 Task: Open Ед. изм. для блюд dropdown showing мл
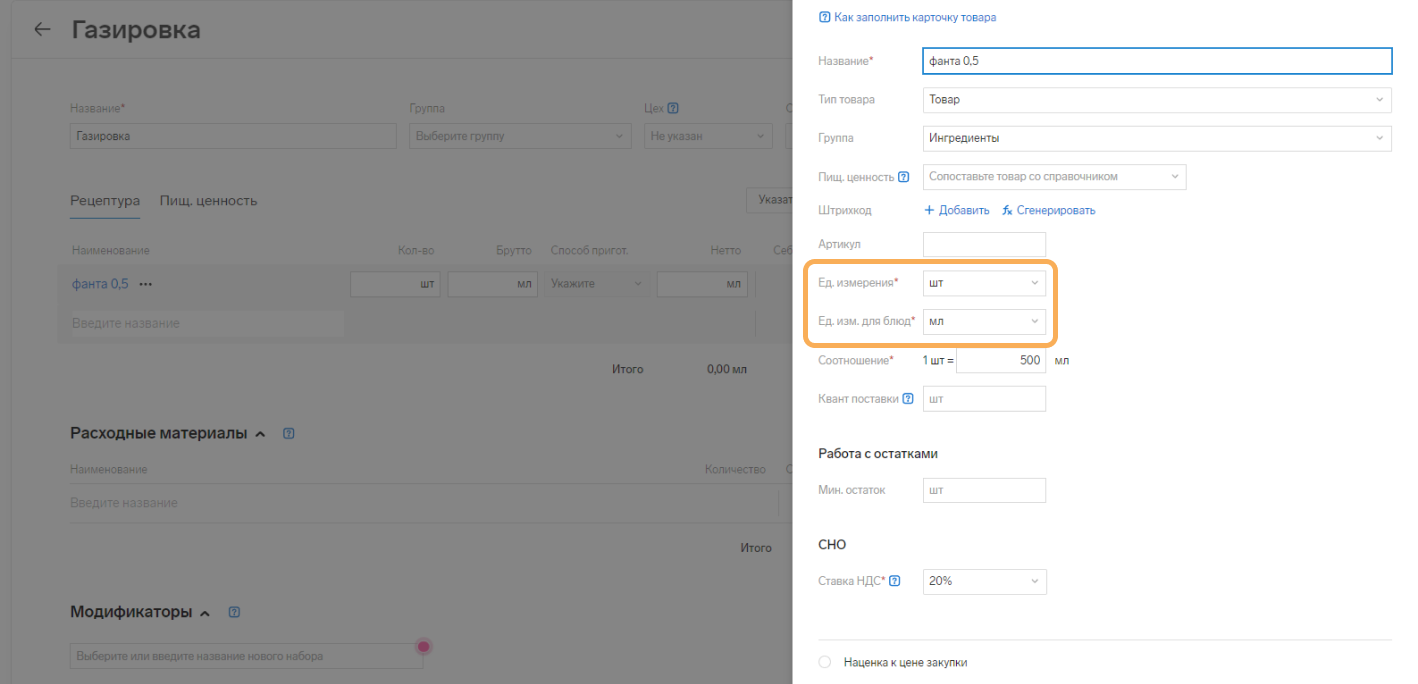(x=984, y=321)
